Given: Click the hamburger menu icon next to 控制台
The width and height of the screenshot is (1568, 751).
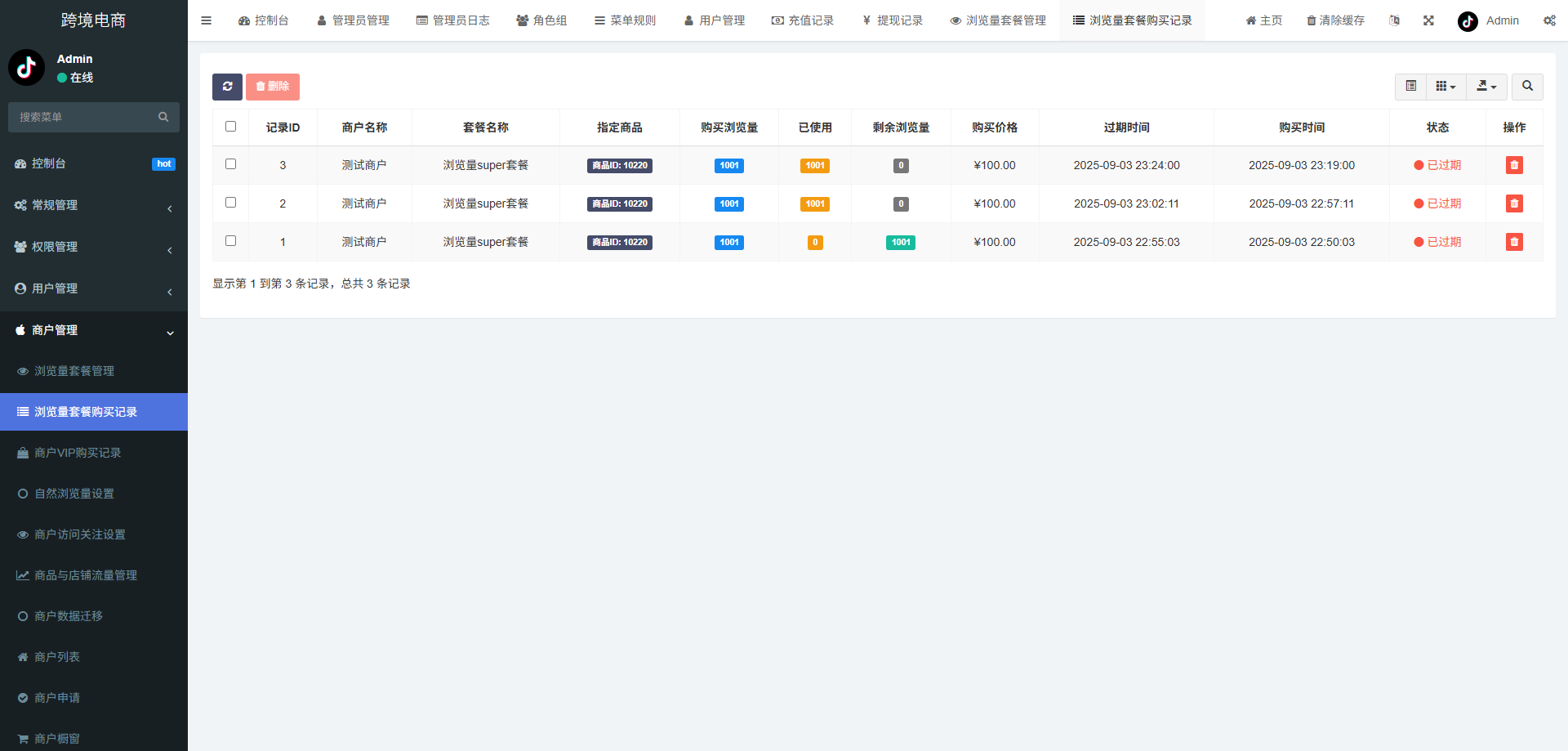Looking at the screenshot, I should [206, 20].
